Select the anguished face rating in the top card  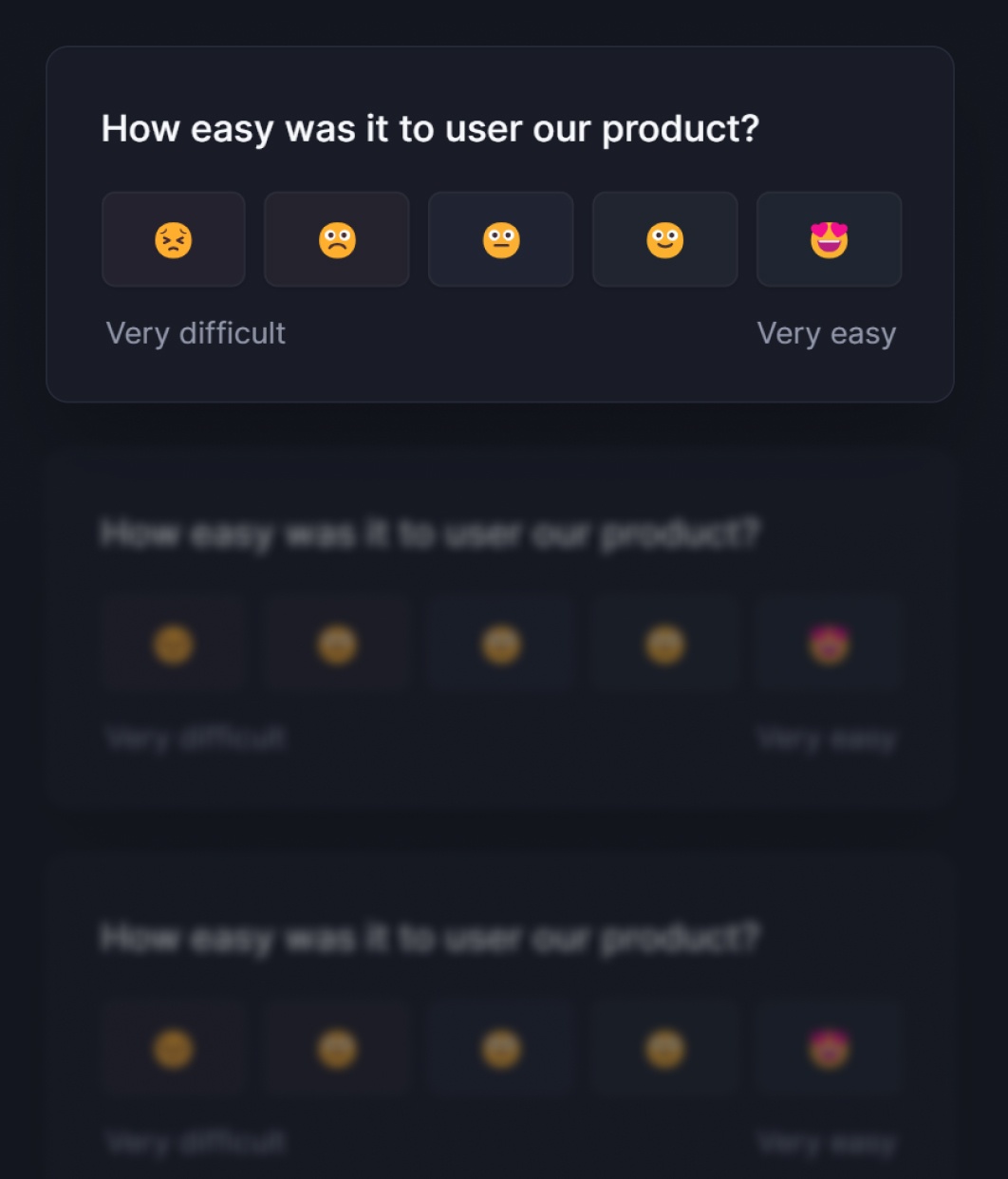pos(174,239)
